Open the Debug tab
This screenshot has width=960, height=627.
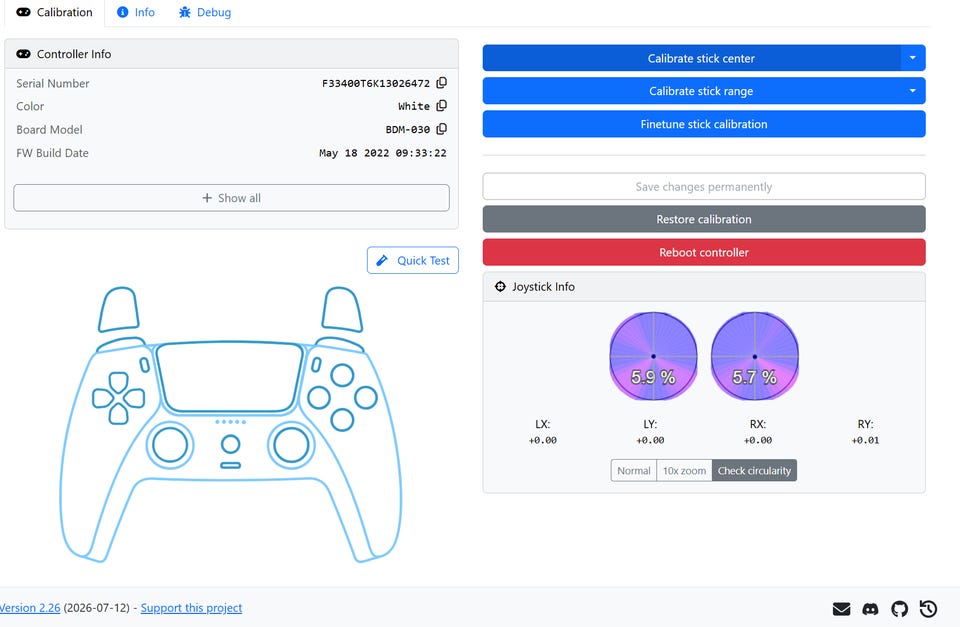coord(205,12)
